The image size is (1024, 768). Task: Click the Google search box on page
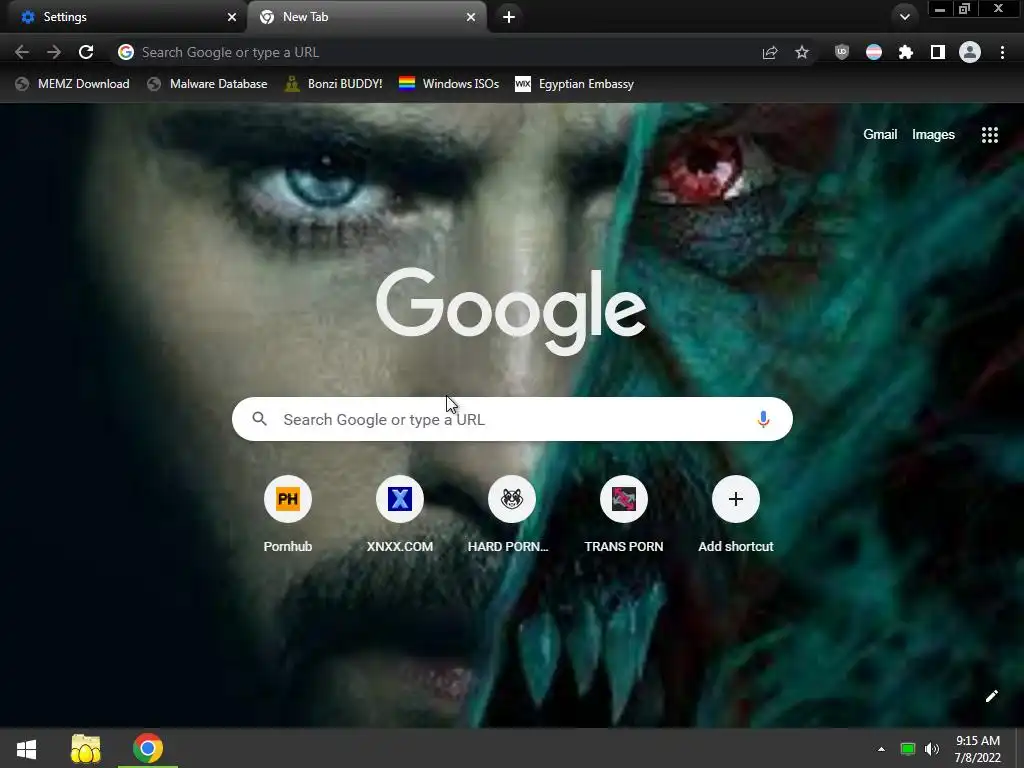512,419
